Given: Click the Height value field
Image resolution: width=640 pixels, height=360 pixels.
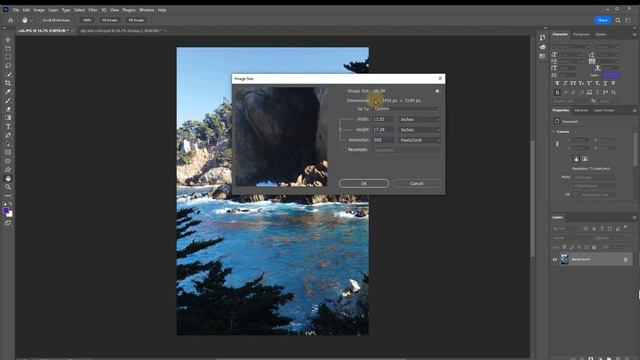Looking at the screenshot, I should tap(383, 129).
